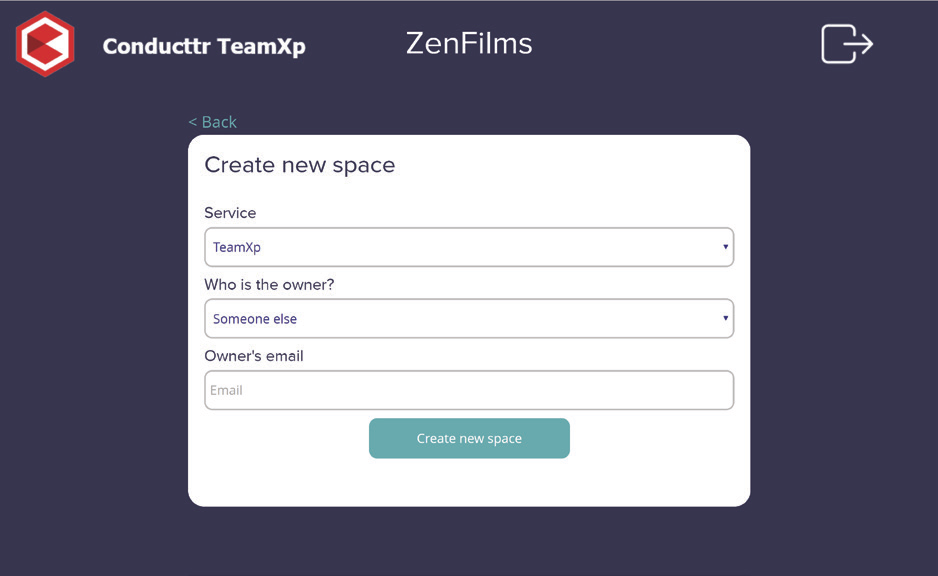Click the logout exit arrow icon
The width and height of the screenshot is (938, 576).
coord(846,44)
